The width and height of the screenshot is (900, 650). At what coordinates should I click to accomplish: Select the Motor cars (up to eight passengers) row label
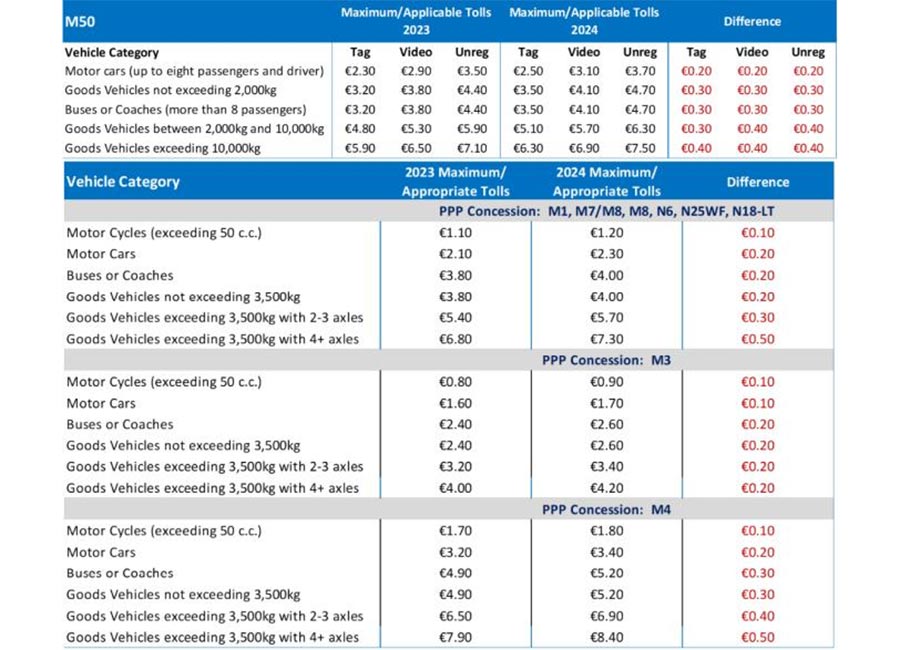194,72
